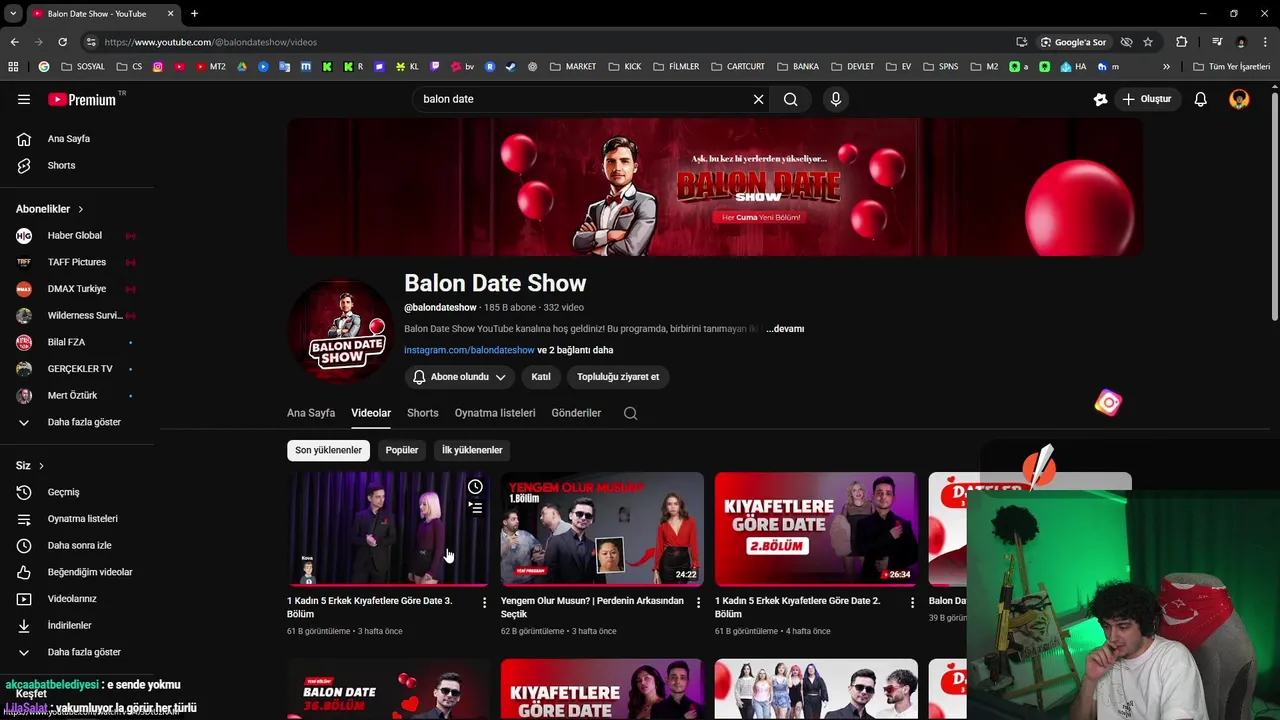Add first video to queue
1280x720 pixels.
(x=475, y=508)
